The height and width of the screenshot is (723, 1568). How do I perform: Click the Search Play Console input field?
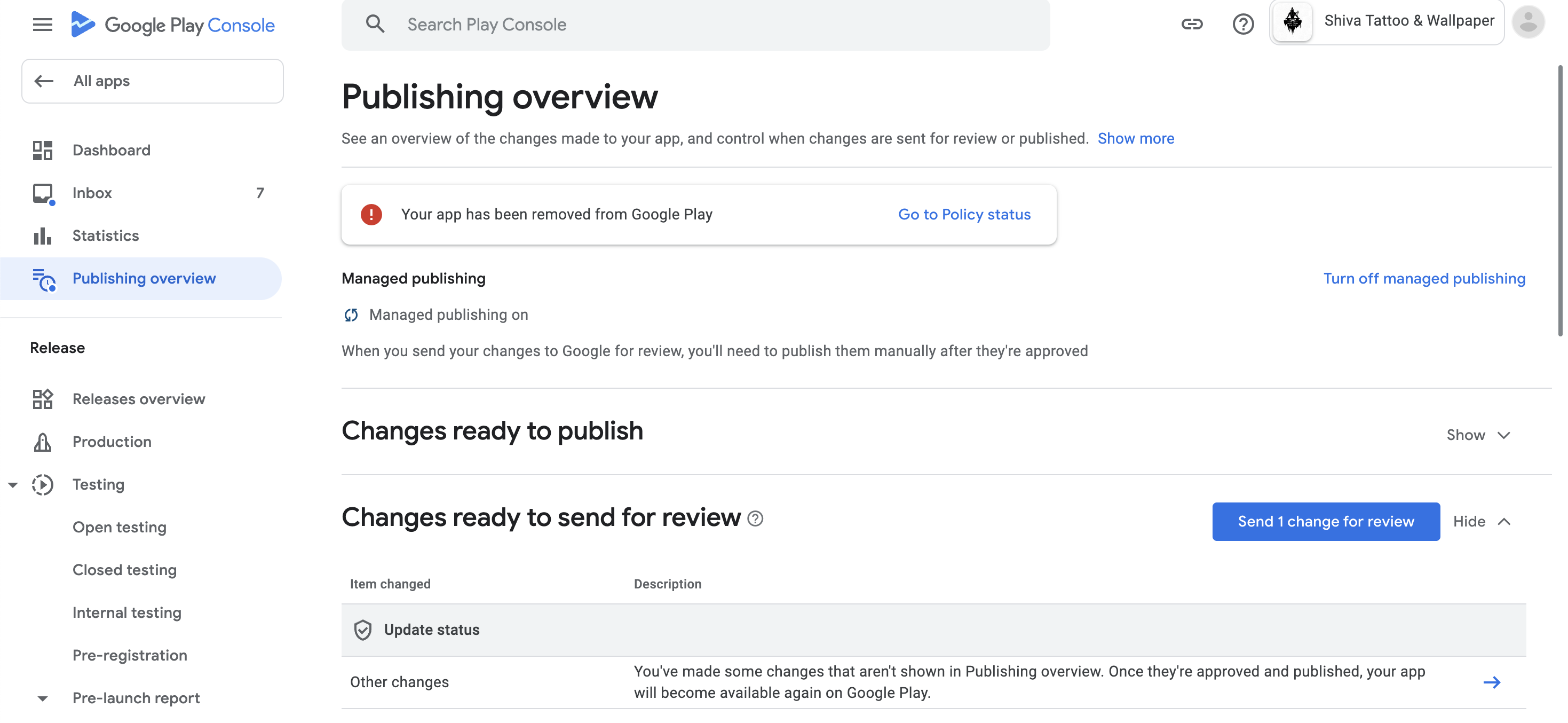[696, 23]
